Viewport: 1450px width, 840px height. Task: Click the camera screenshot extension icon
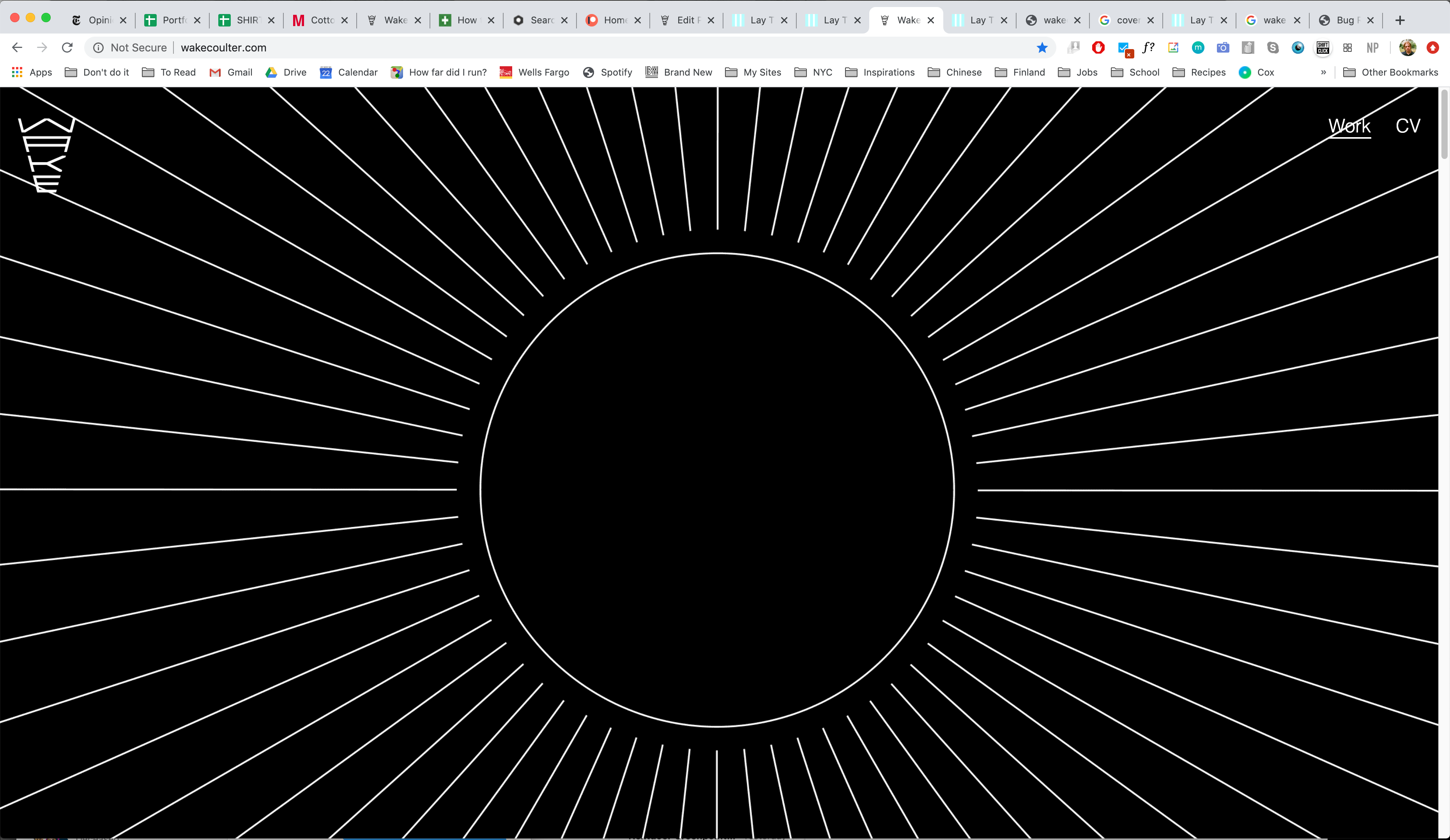(x=1223, y=48)
